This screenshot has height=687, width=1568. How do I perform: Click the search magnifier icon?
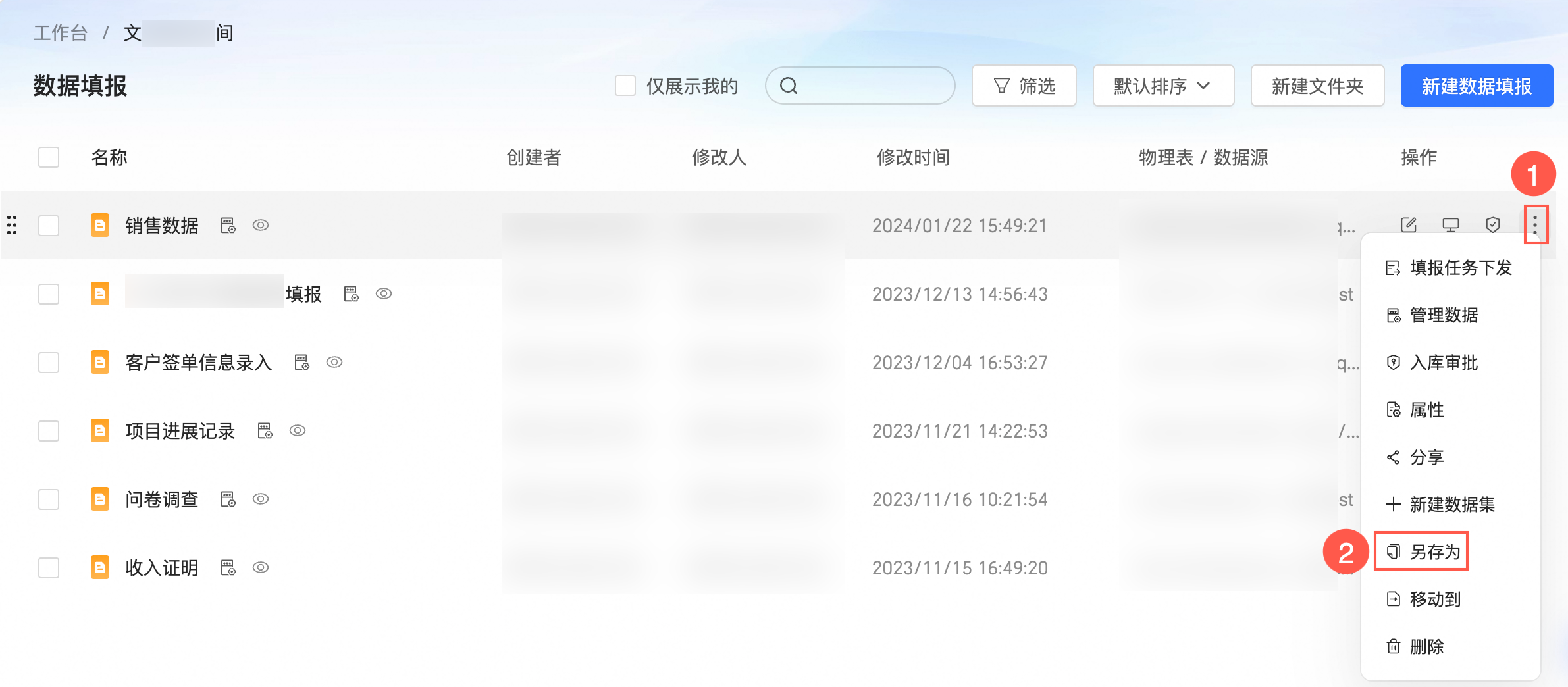coord(789,86)
